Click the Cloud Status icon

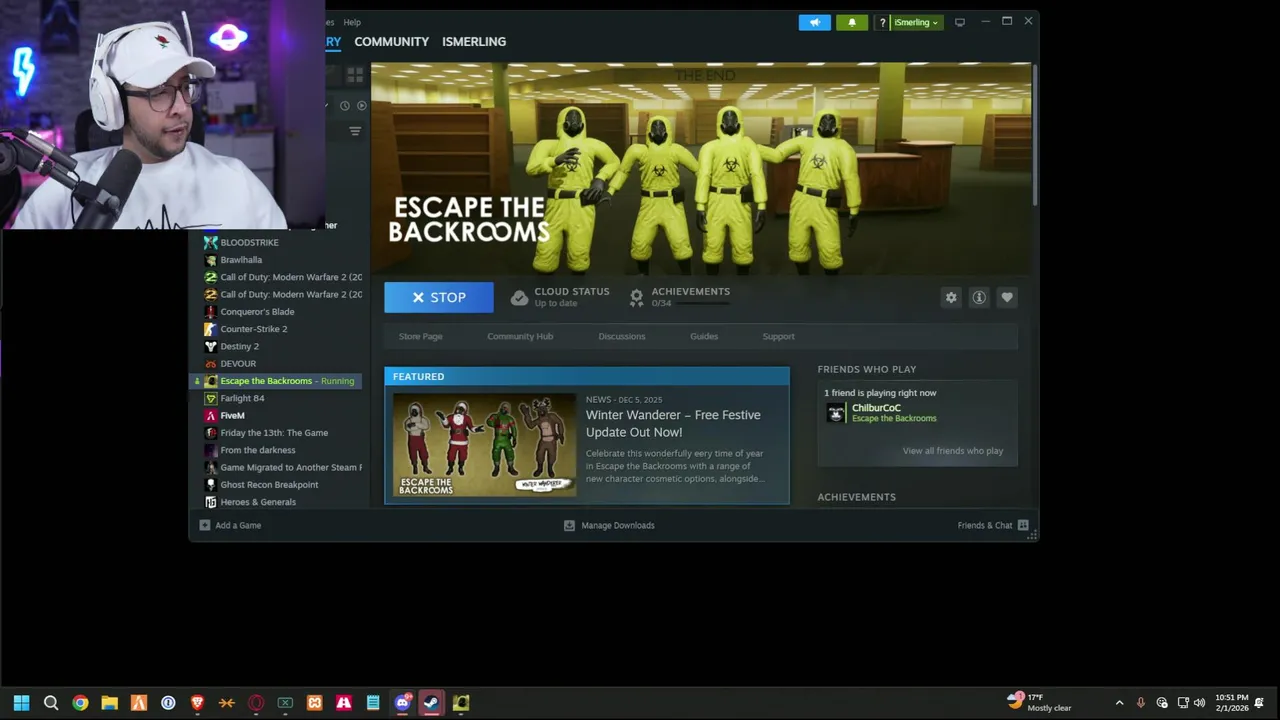coord(519,297)
